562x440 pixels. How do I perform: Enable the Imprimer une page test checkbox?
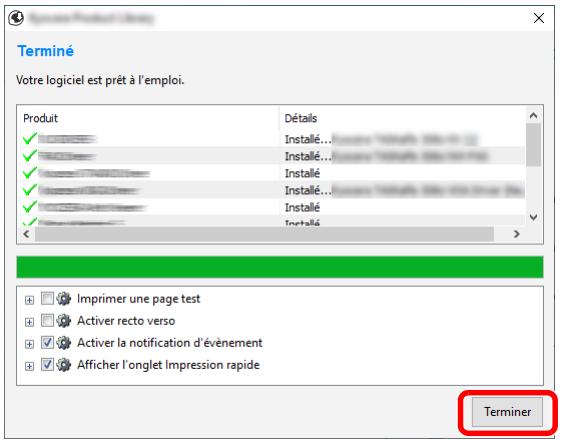(47, 298)
